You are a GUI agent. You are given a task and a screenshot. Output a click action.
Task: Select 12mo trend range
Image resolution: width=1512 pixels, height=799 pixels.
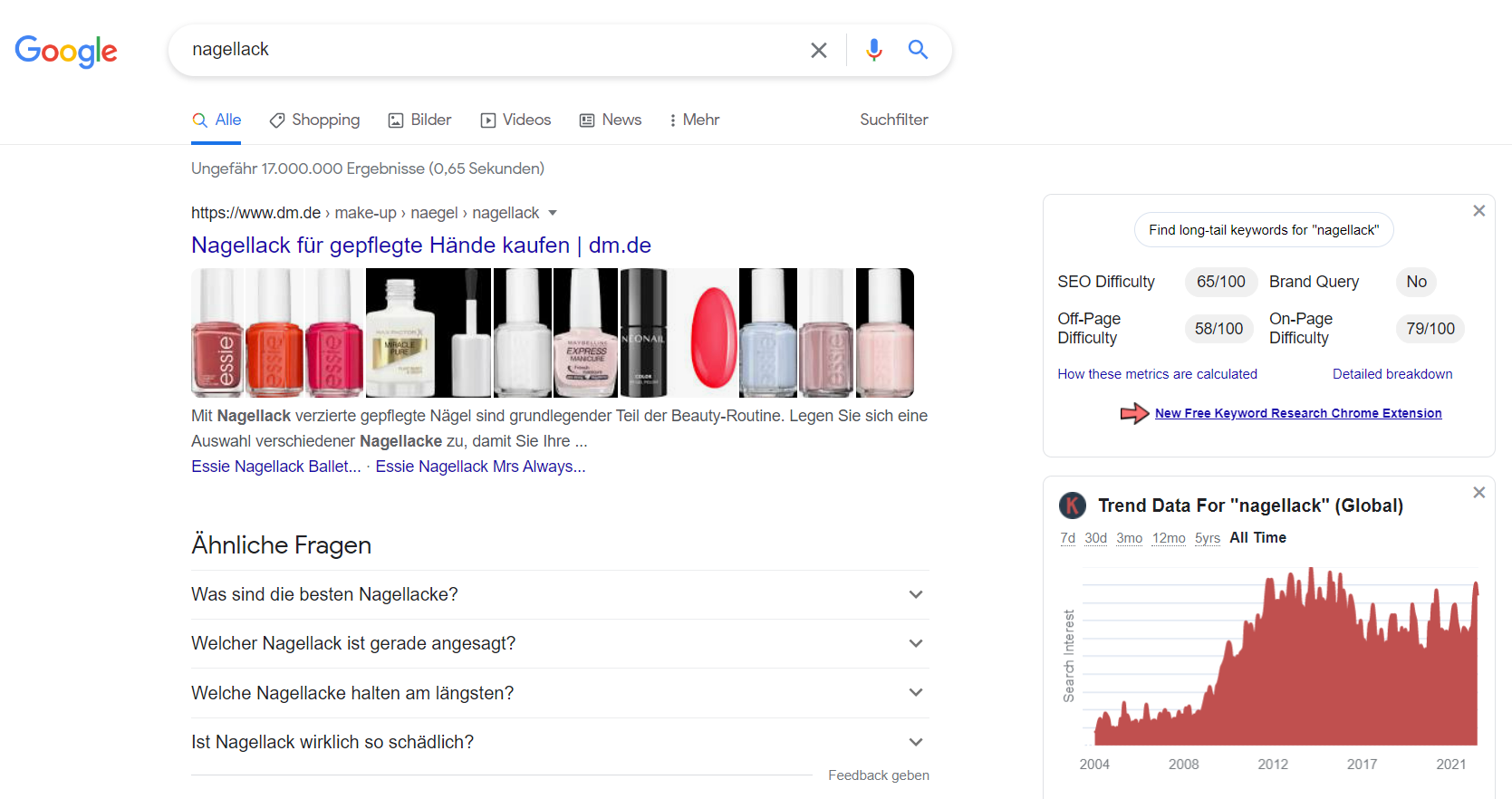point(1169,538)
